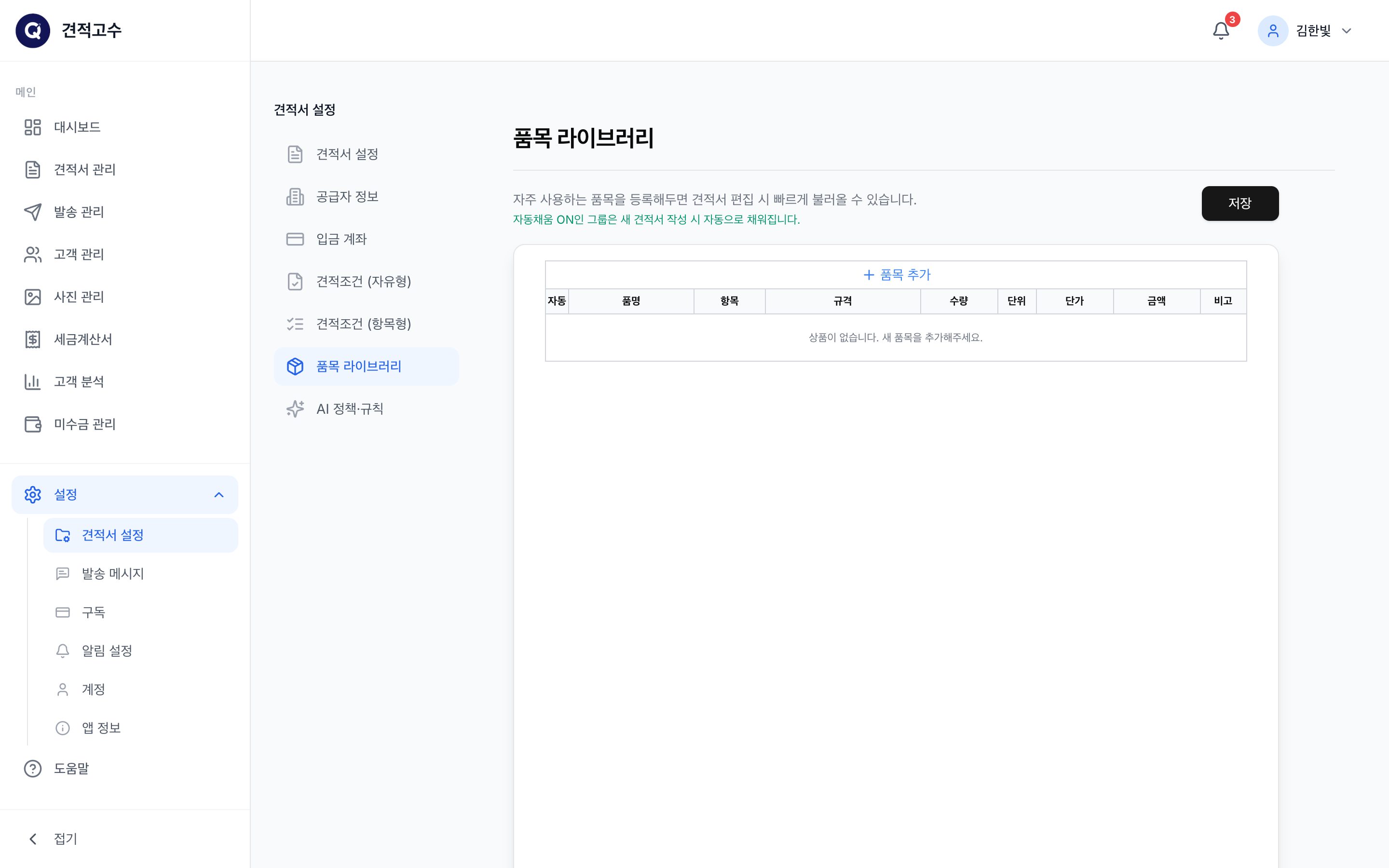The width and height of the screenshot is (1389, 868).
Task: Go to 구독 settings item
Action: [x=141, y=612]
